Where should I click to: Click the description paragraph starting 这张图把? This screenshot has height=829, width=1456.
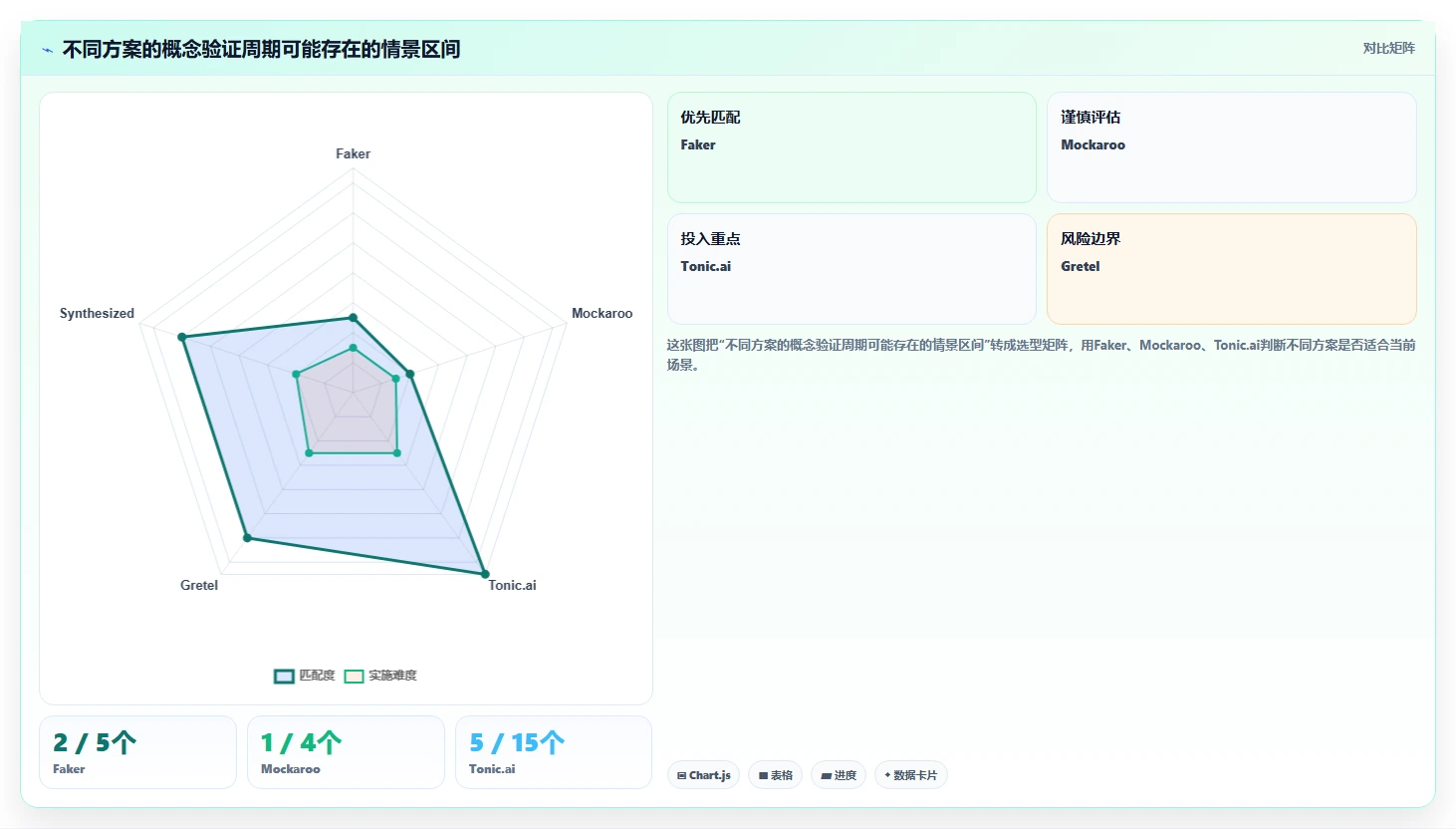[x=1041, y=355]
